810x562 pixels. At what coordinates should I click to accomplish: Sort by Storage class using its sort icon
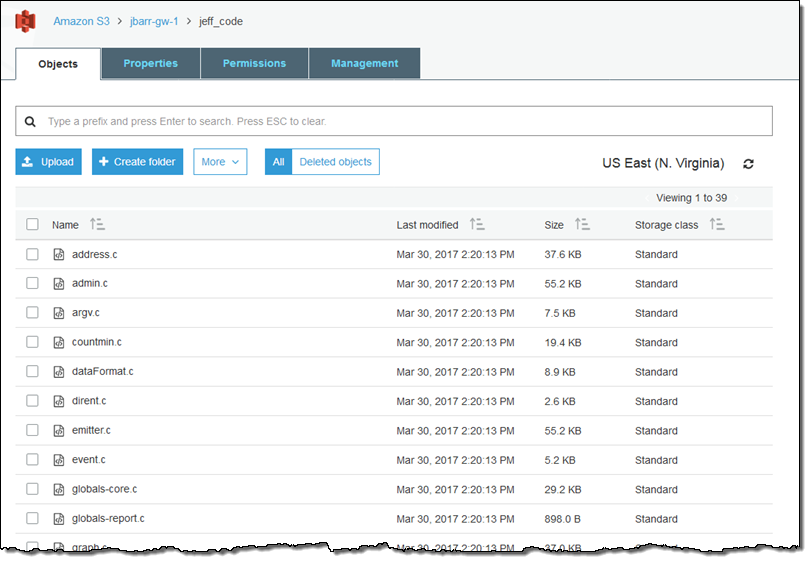(x=716, y=225)
